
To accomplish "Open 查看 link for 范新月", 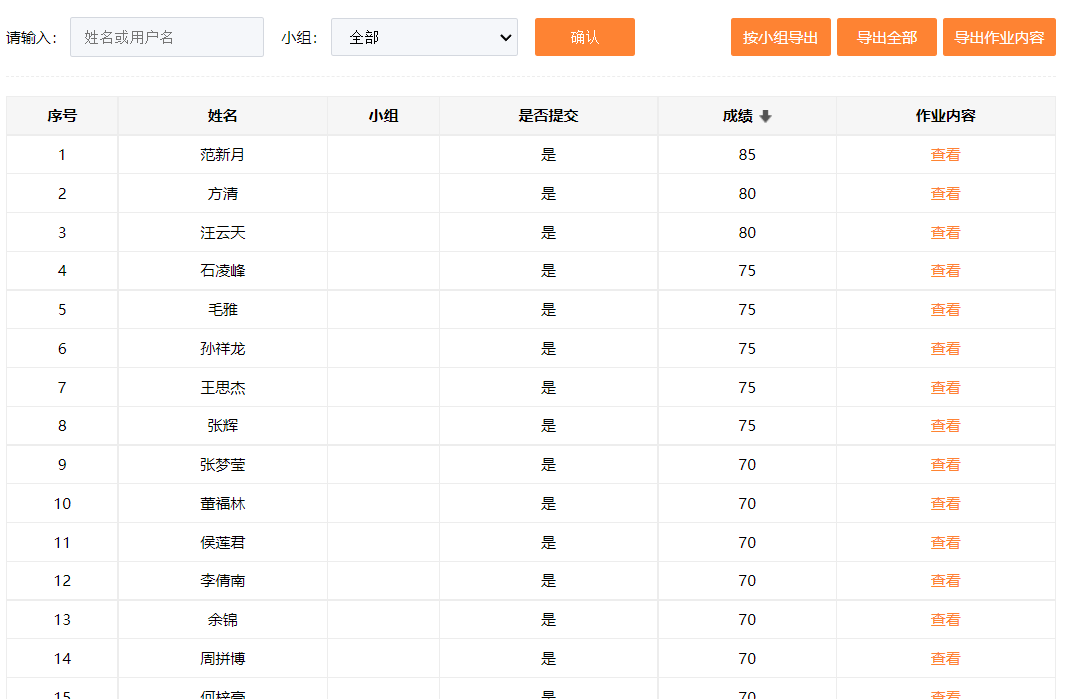I will pos(945,155).
